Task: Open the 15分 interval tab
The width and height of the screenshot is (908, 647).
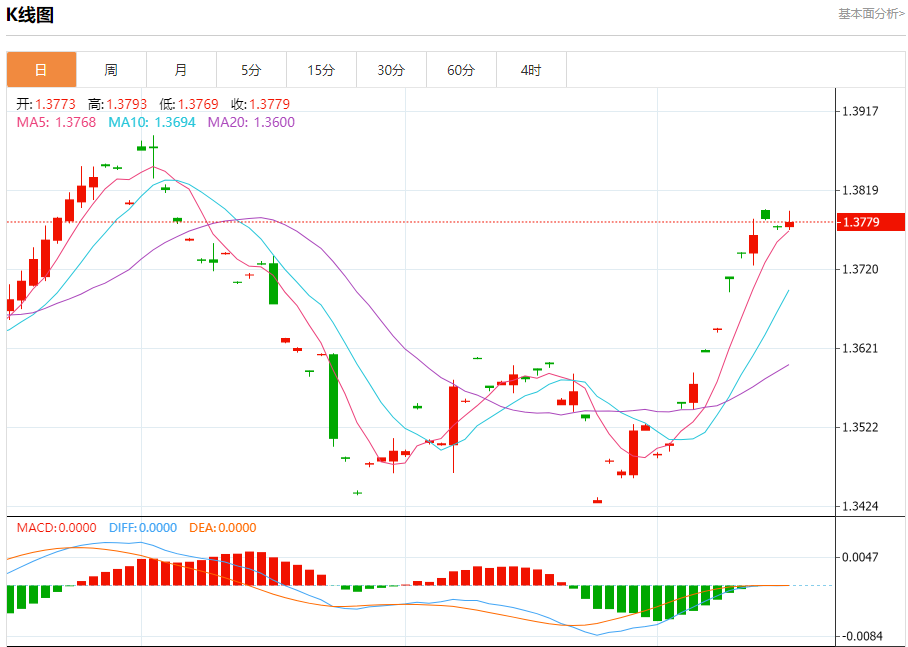Action: 321,70
